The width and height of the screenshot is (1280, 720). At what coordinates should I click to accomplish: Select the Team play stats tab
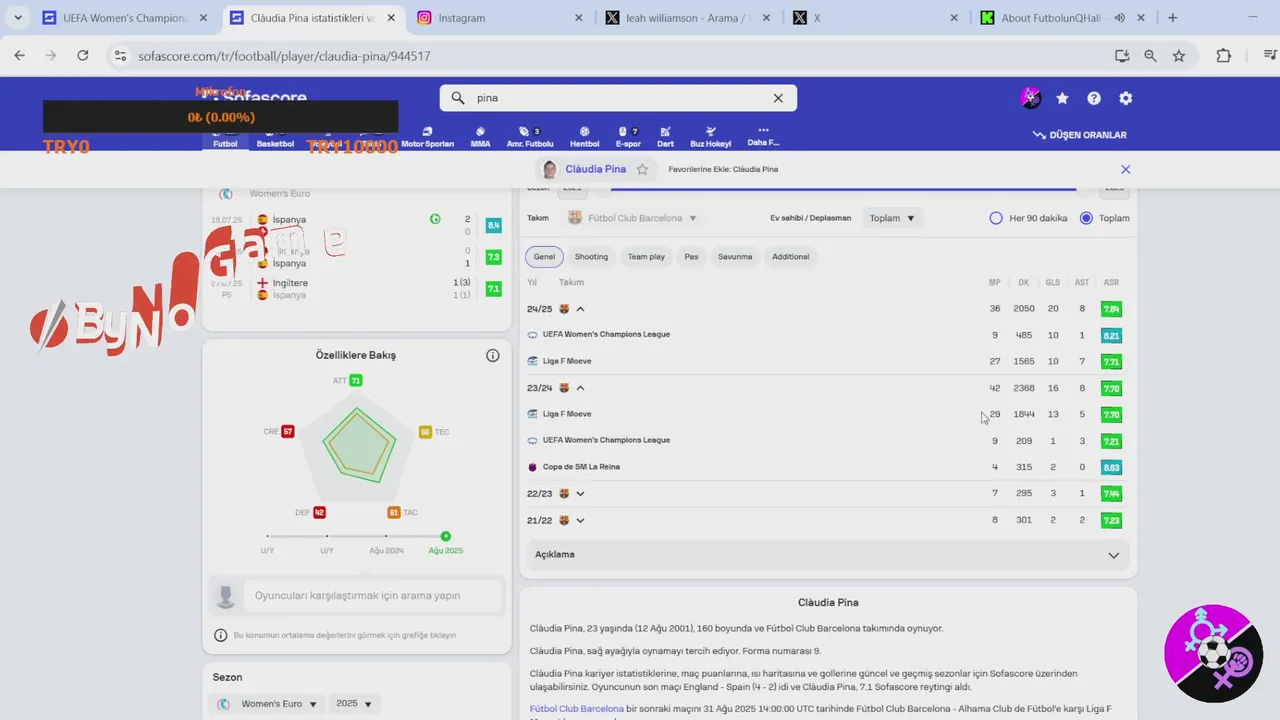coord(646,257)
